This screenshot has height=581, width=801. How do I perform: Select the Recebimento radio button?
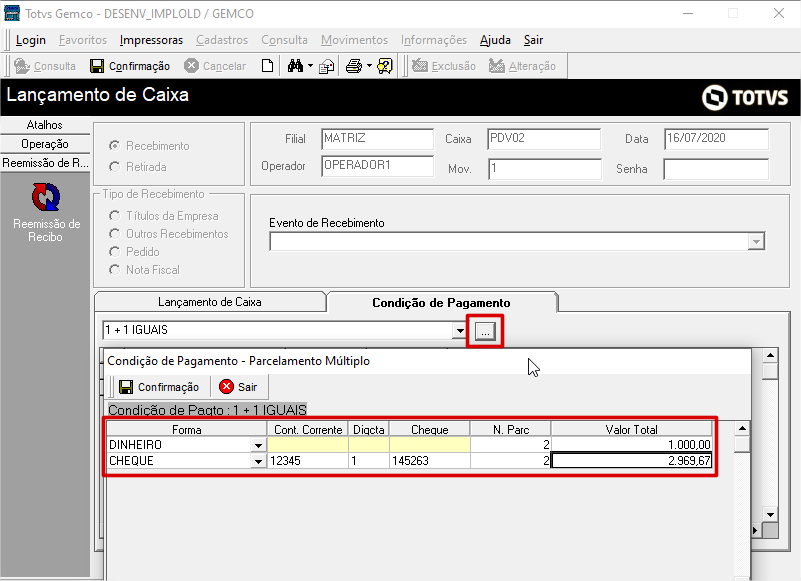point(114,146)
